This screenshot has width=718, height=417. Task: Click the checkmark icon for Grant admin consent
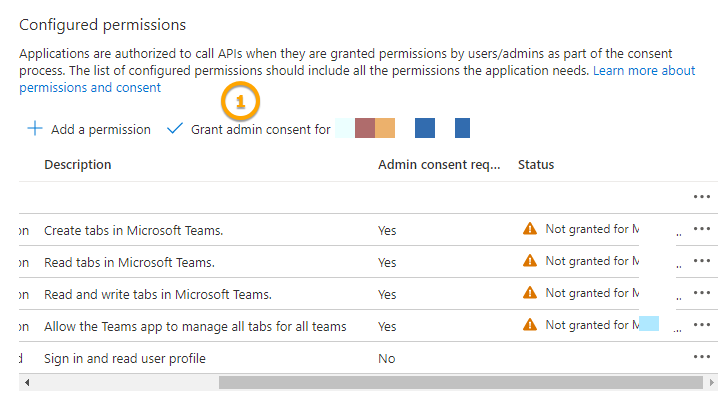[175, 129]
